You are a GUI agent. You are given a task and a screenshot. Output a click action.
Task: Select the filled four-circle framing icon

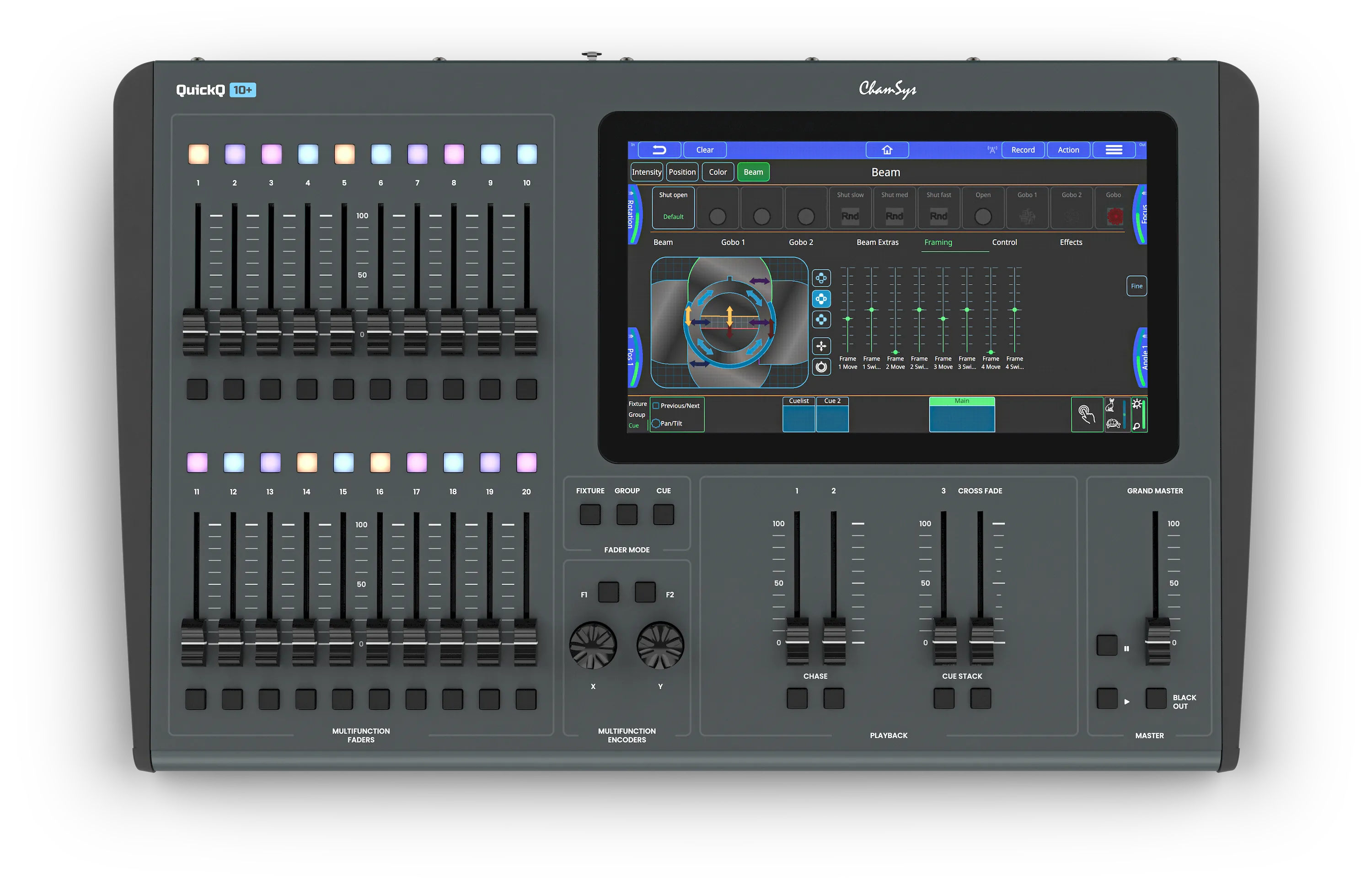coord(821,319)
